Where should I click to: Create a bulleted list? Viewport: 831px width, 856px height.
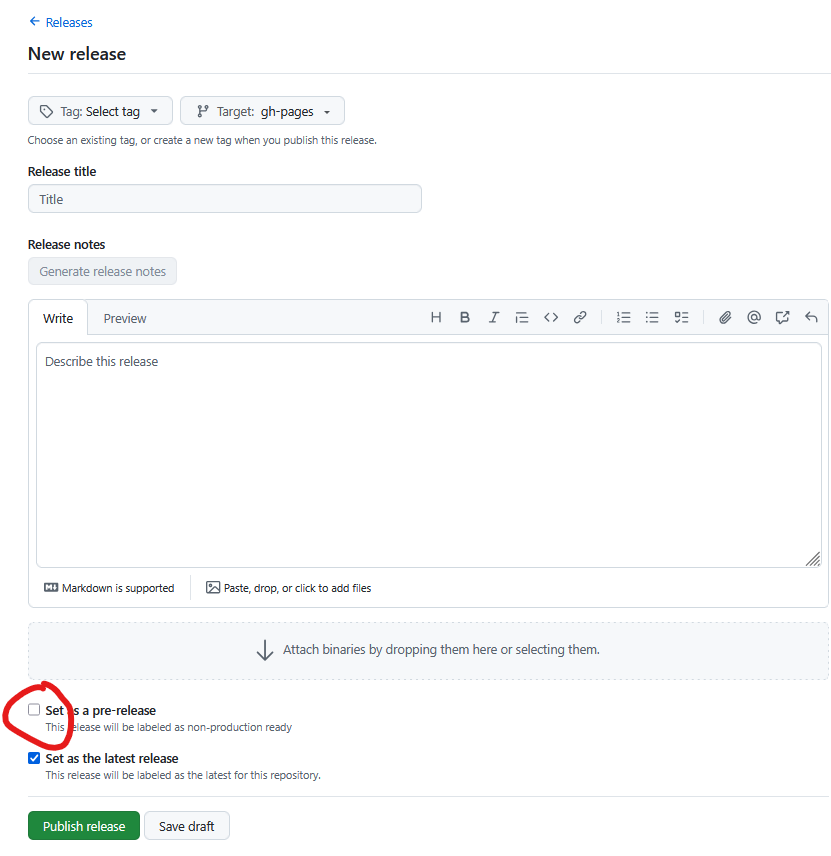652,317
